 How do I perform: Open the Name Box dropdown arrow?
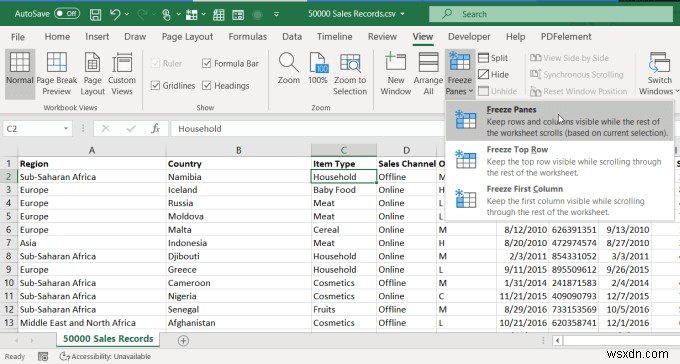coord(65,128)
